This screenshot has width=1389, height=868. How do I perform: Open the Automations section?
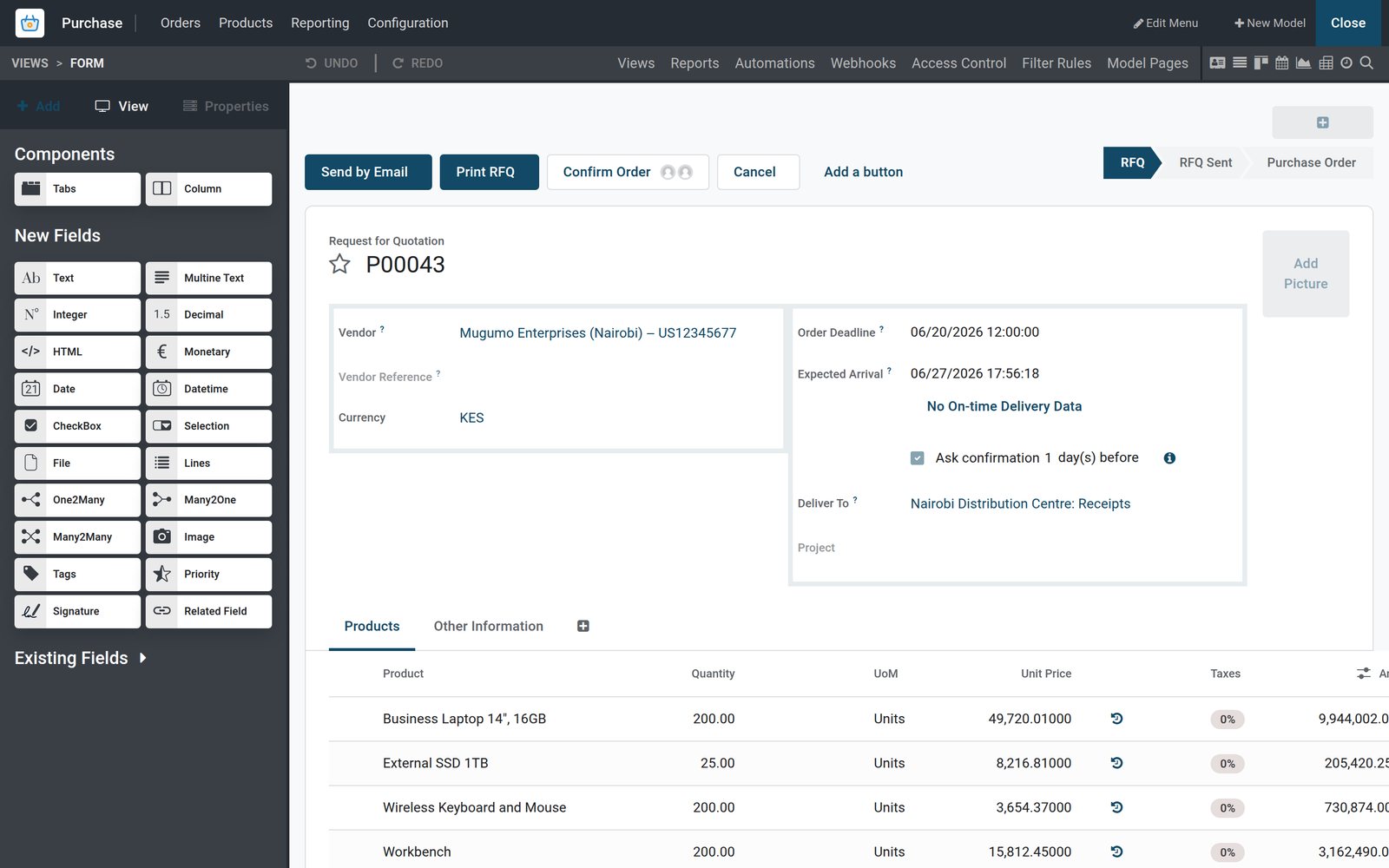(x=775, y=63)
